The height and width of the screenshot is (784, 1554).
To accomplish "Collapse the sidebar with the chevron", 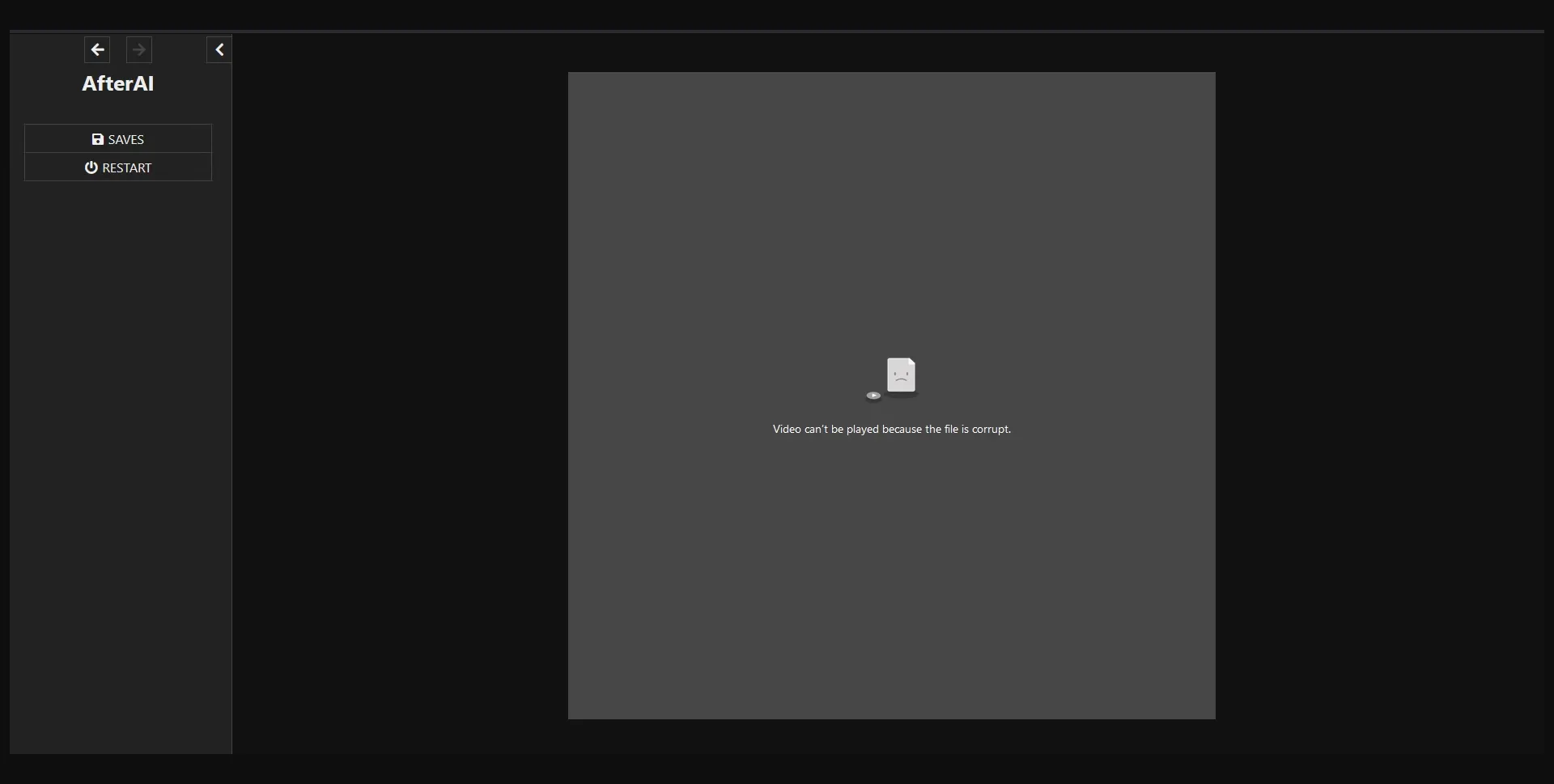I will coord(219,50).
